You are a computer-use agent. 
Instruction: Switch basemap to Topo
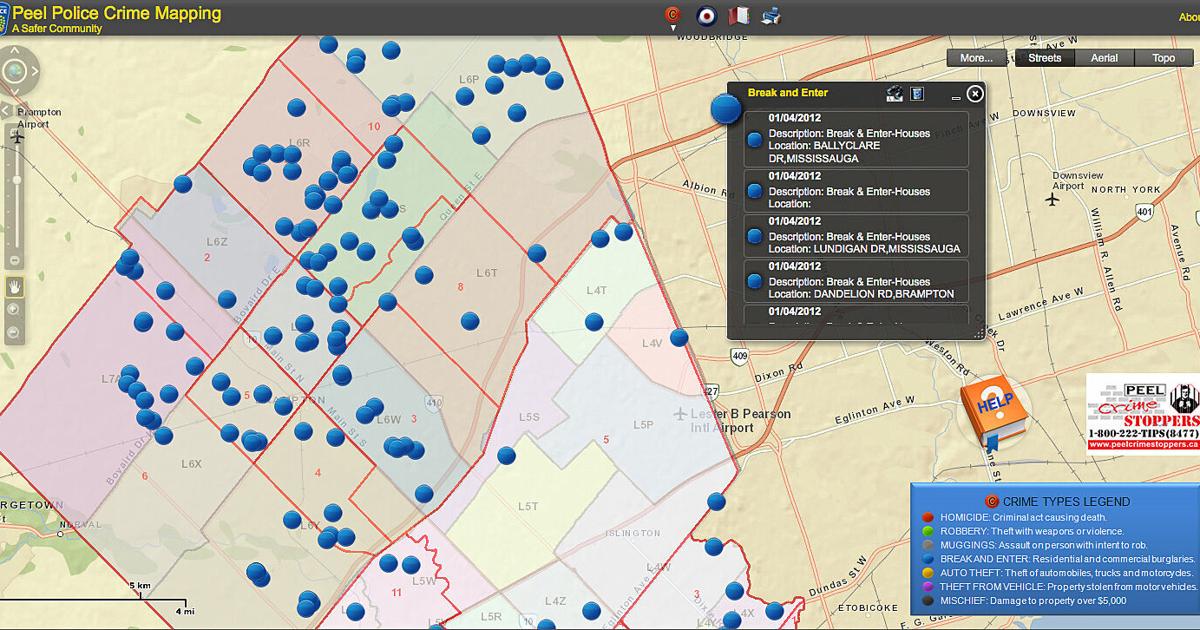click(1163, 58)
